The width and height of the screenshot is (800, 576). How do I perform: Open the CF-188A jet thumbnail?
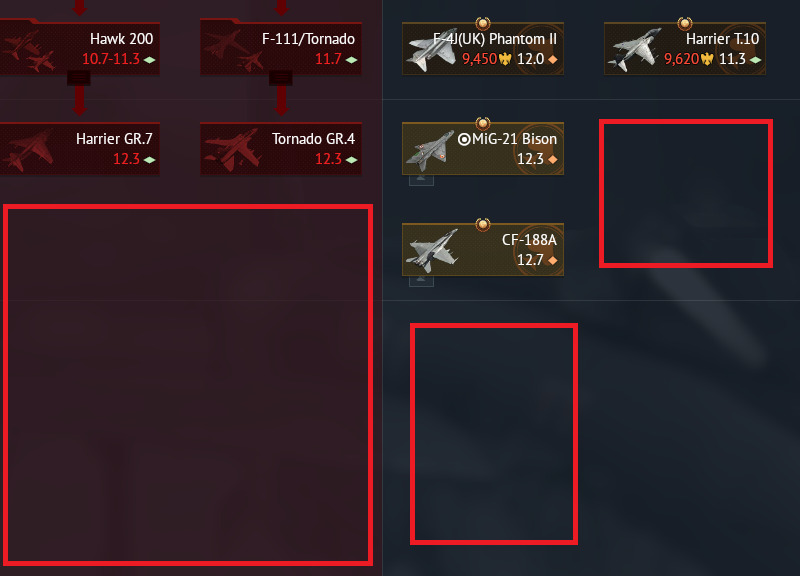coord(432,250)
